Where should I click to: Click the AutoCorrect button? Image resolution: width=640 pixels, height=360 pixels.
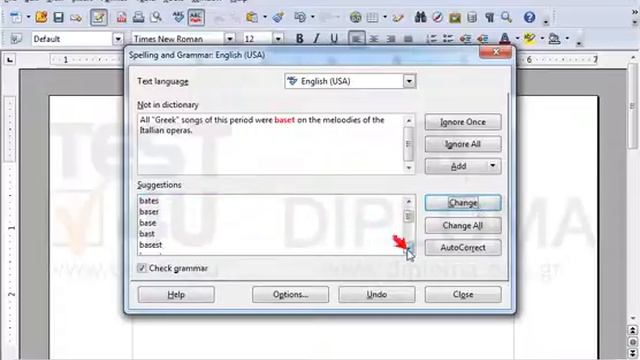[x=463, y=247]
